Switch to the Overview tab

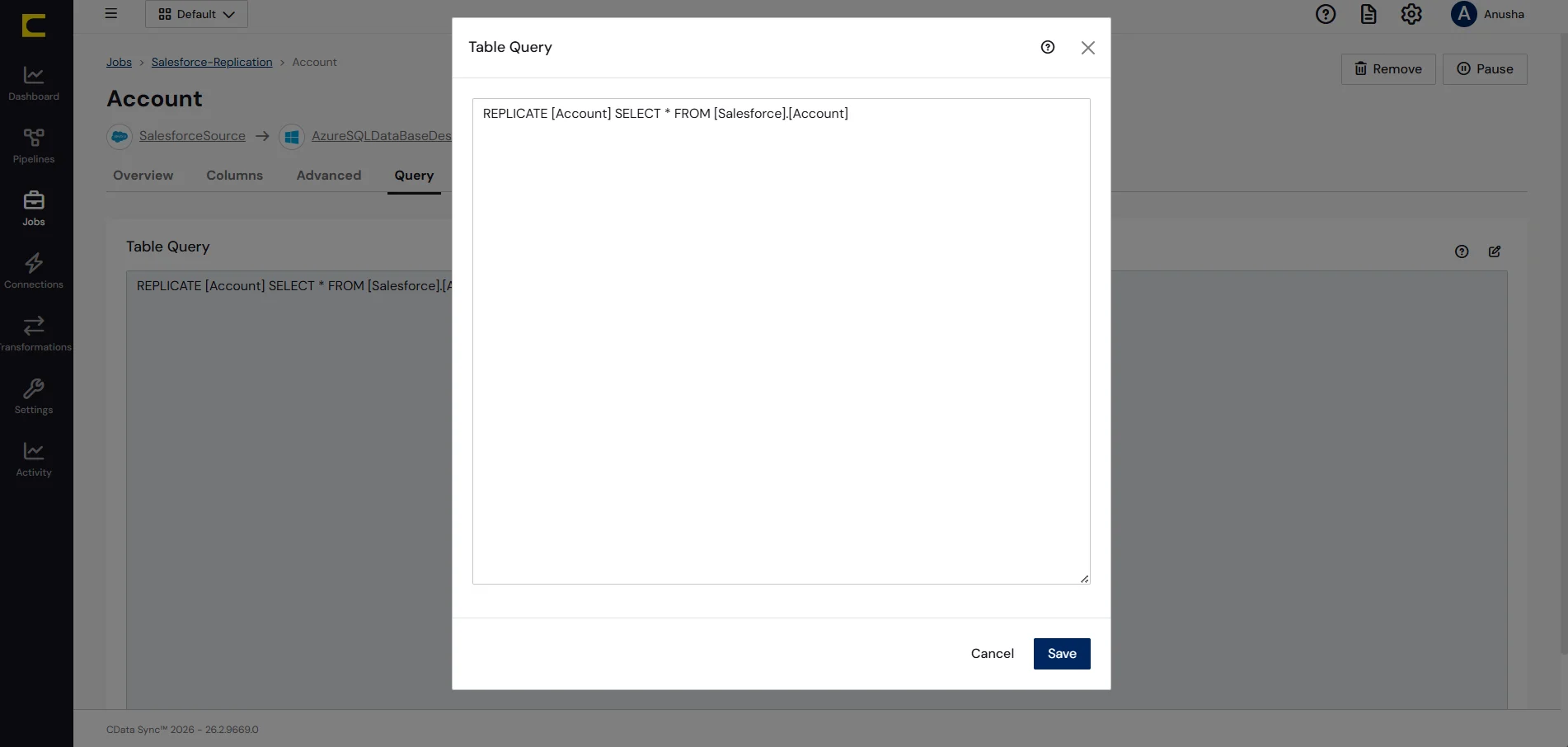pyautogui.click(x=143, y=175)
